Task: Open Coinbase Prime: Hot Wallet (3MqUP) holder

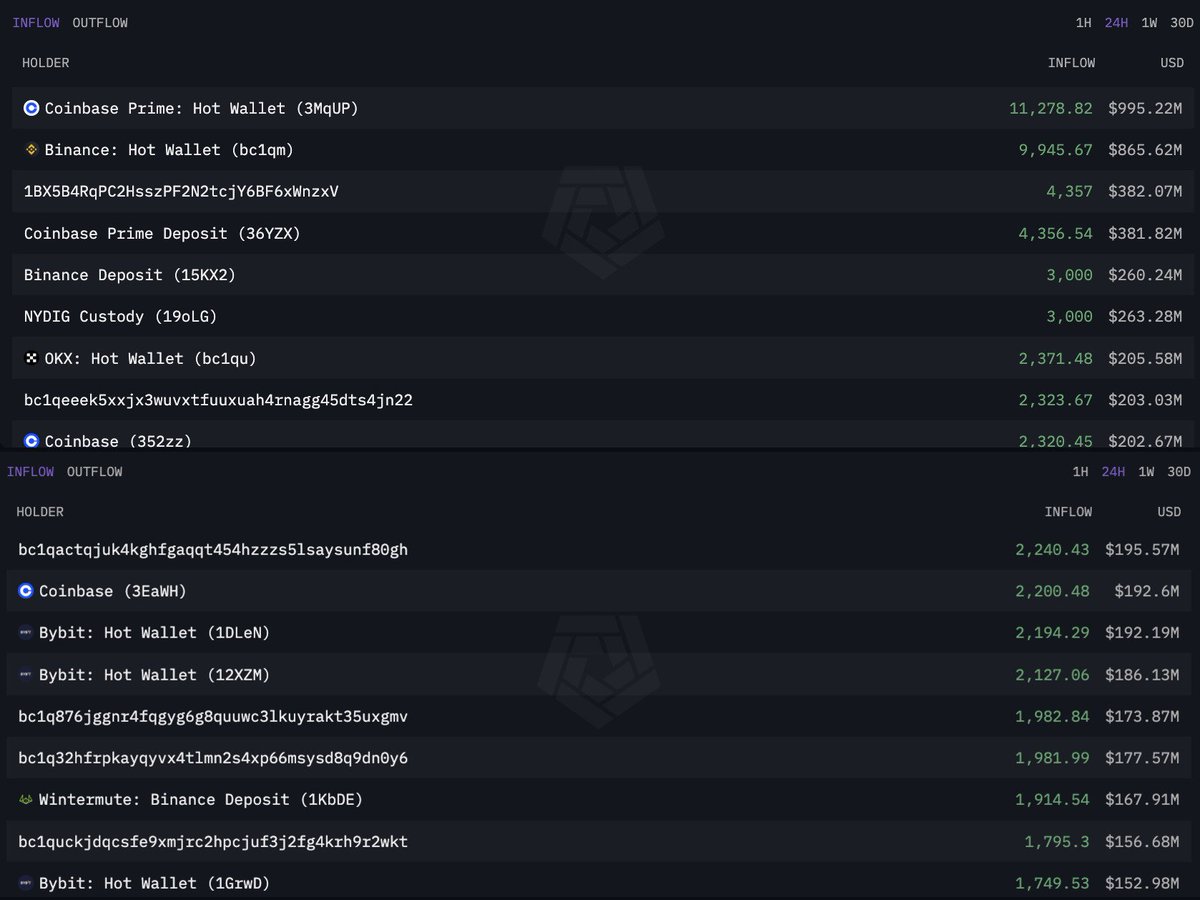Action: click(x=201, y=108)
